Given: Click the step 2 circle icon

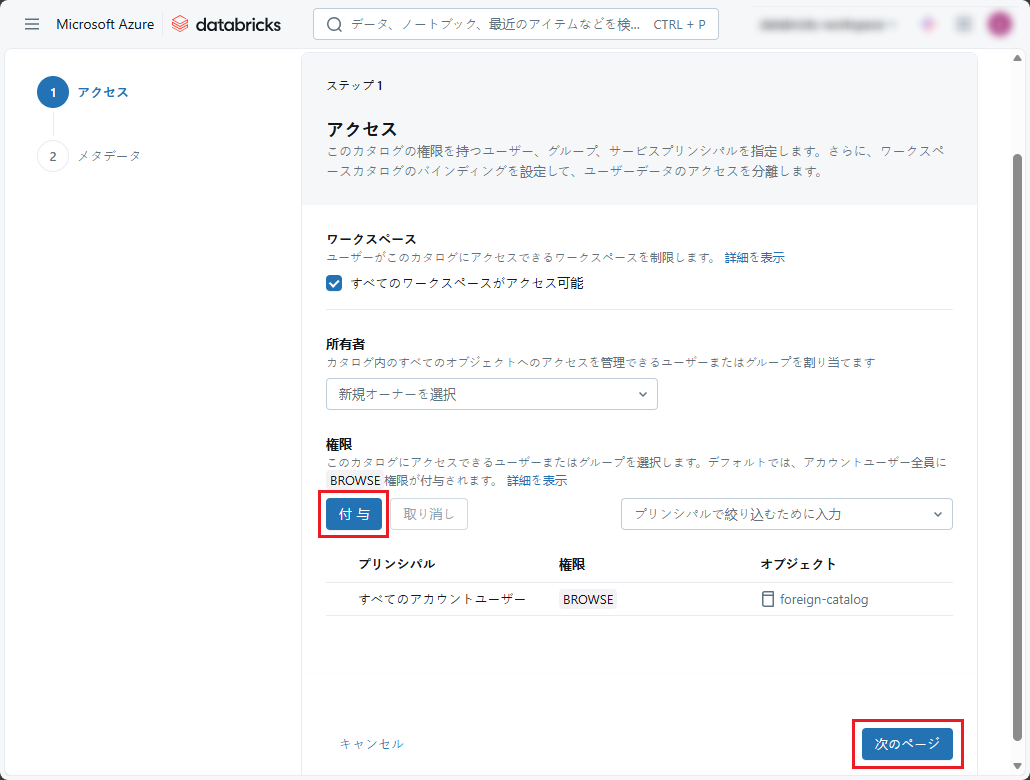Looking at the screenshot, I should pyautogui.click(x=53, y=156).
